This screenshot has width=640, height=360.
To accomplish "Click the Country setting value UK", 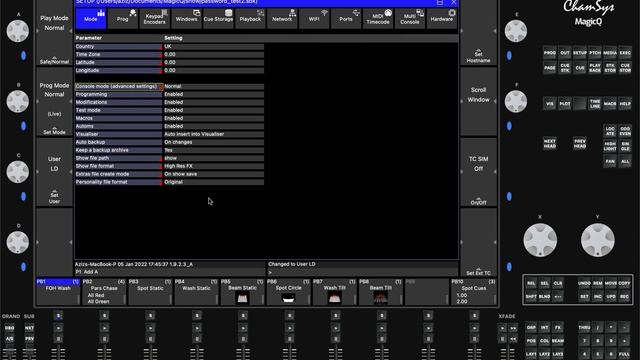I will 213,47.
